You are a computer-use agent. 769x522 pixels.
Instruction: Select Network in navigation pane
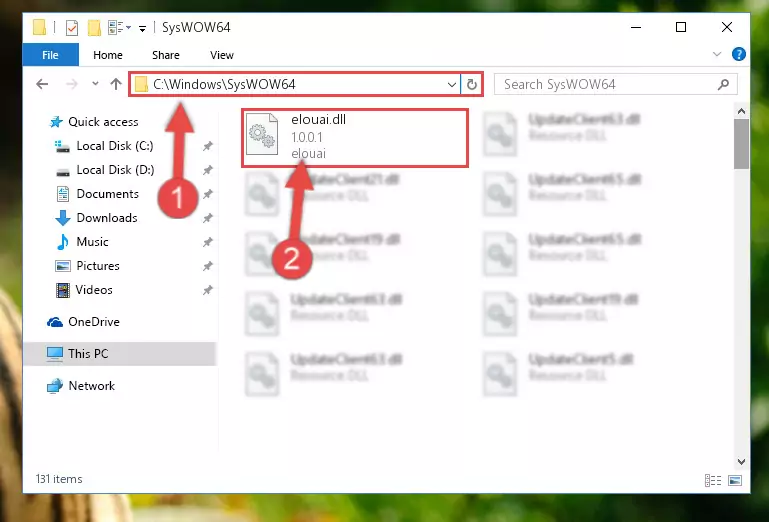[91, 386]
